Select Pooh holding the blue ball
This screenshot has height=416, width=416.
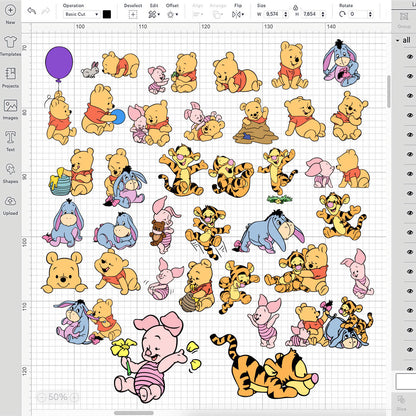(x=103, y=110)
